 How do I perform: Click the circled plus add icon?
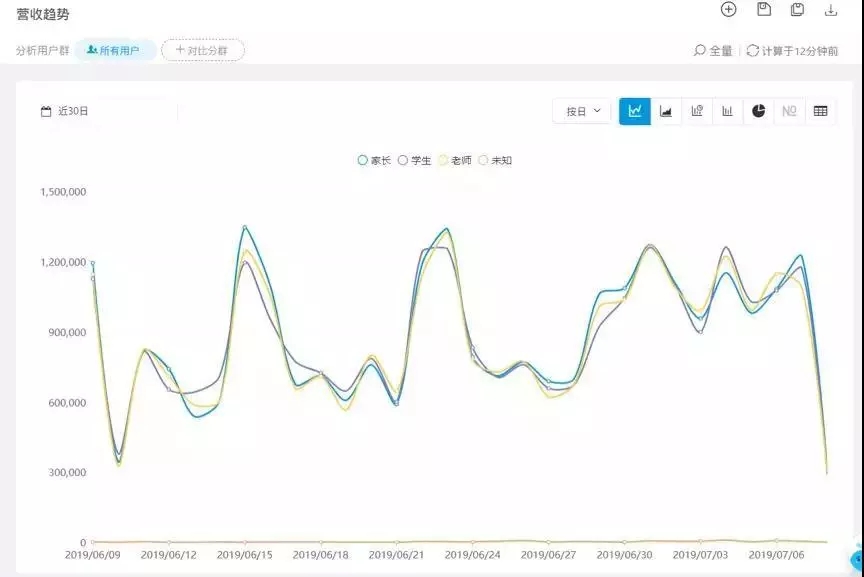[728, 9]
